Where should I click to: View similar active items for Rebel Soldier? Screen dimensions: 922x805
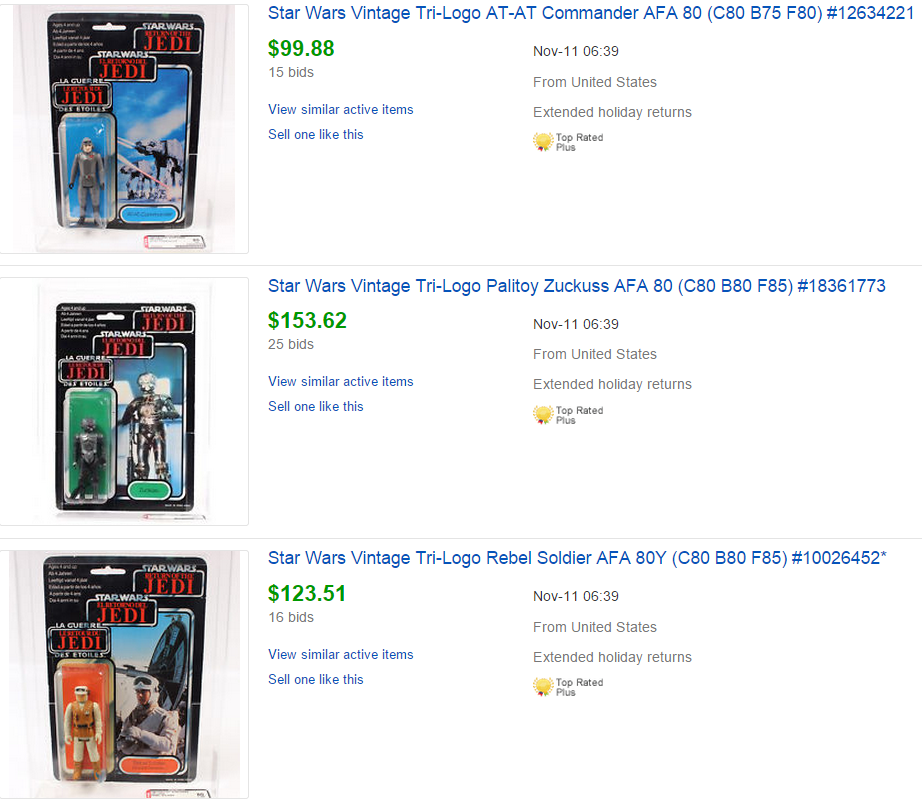[340, 654]
